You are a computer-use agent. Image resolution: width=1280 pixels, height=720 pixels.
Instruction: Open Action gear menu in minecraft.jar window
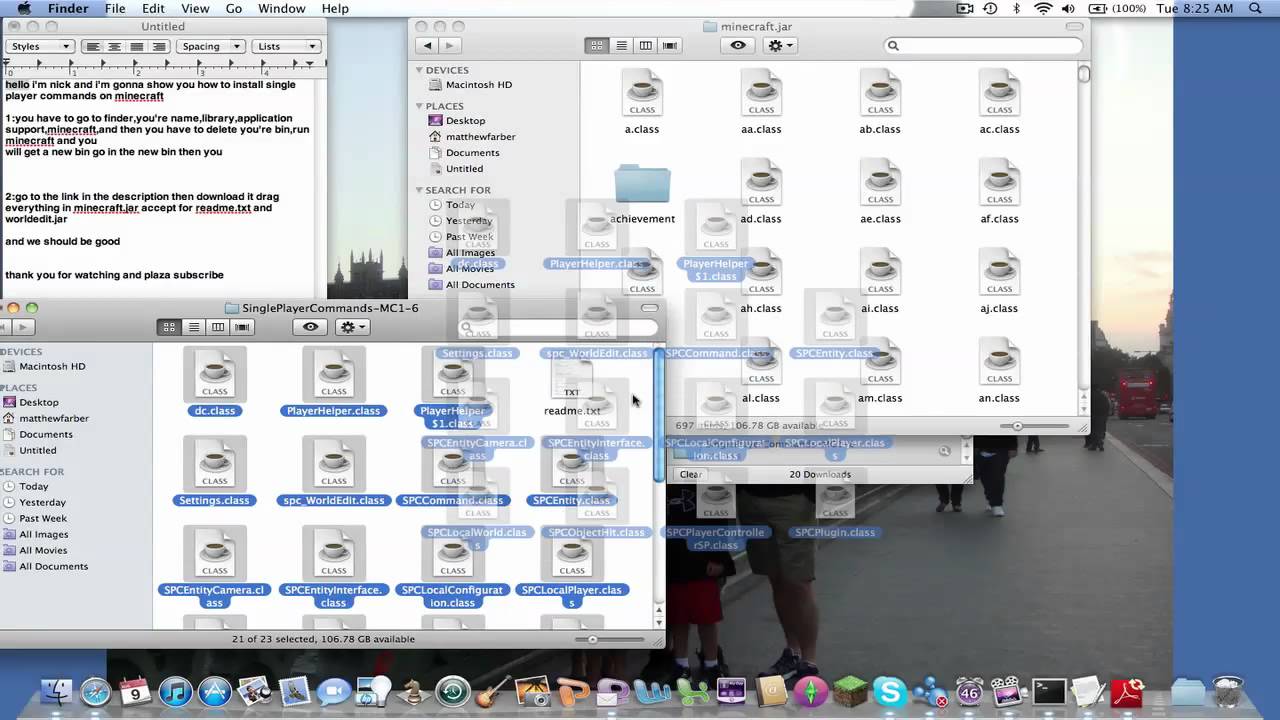pyautogui.click(x=779, y=45)
